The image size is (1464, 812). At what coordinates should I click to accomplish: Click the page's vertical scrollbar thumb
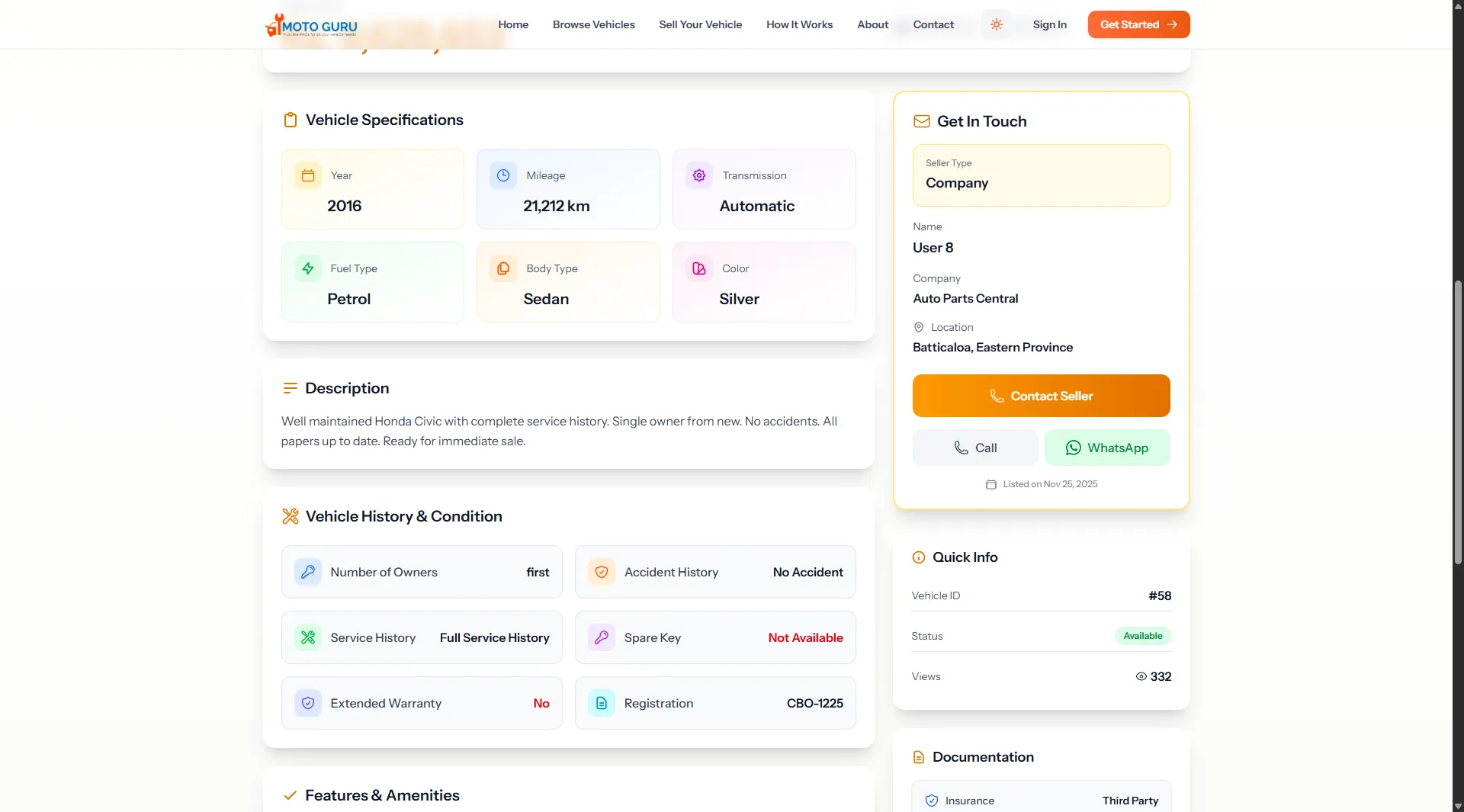pyautogui.click(x=1458, y=422)
